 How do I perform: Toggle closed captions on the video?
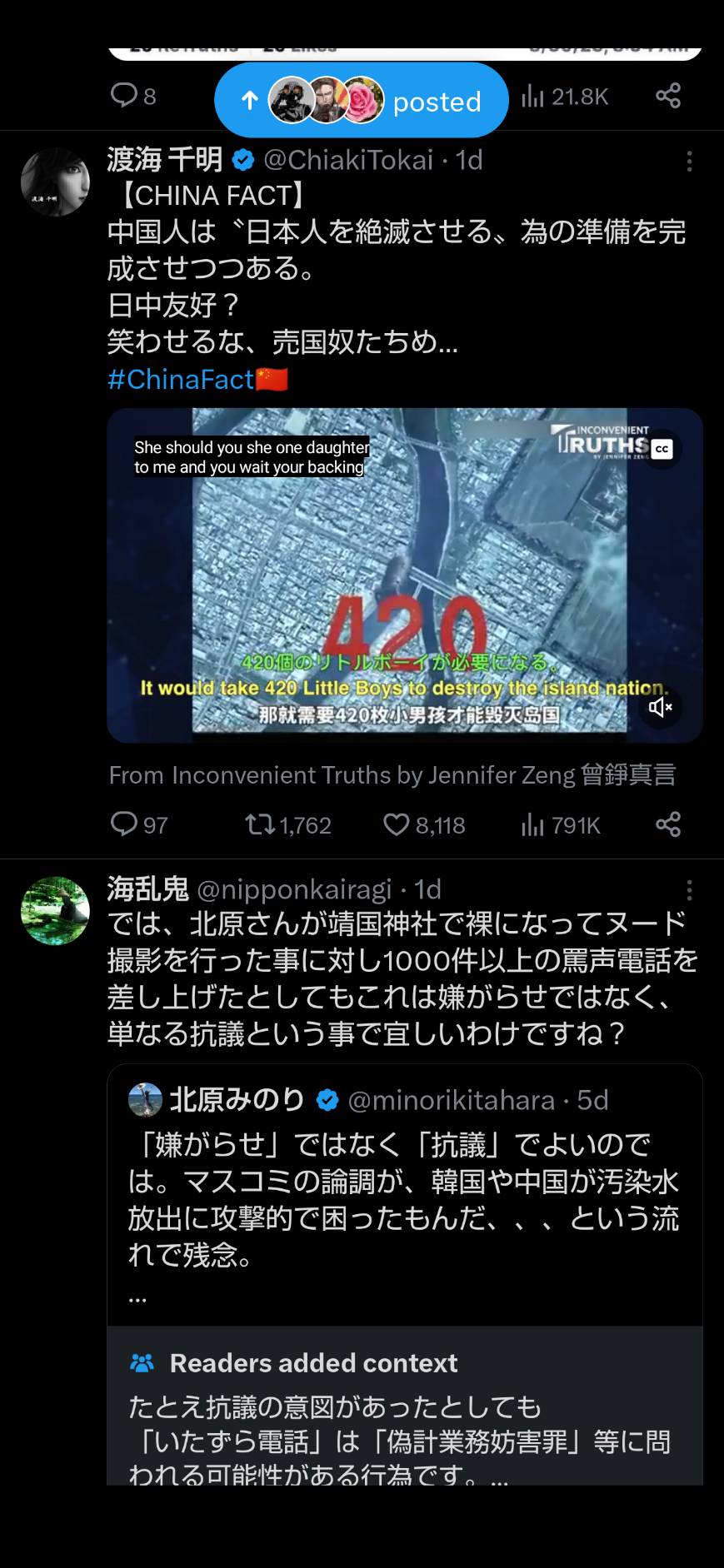point(662,449)
